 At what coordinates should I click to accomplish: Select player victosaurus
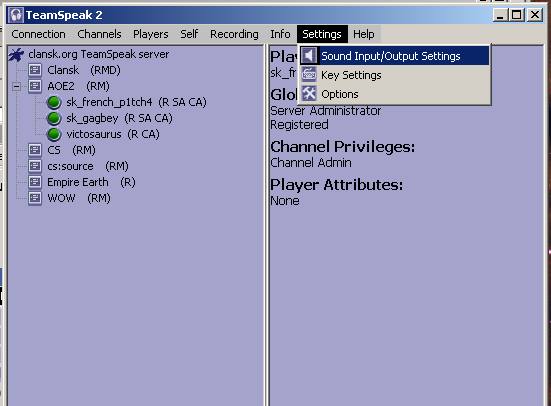[x=113, y=134]
